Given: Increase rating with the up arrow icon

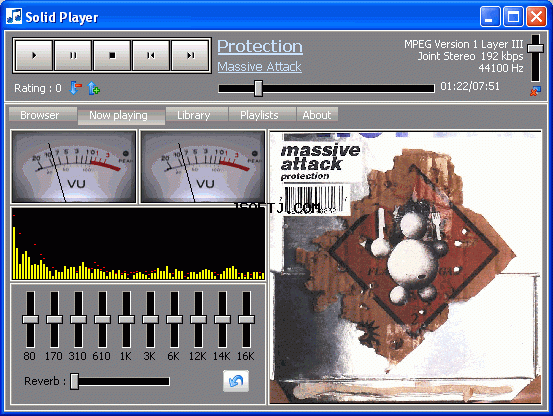Looking at the screenshot, I should point(93,88).
